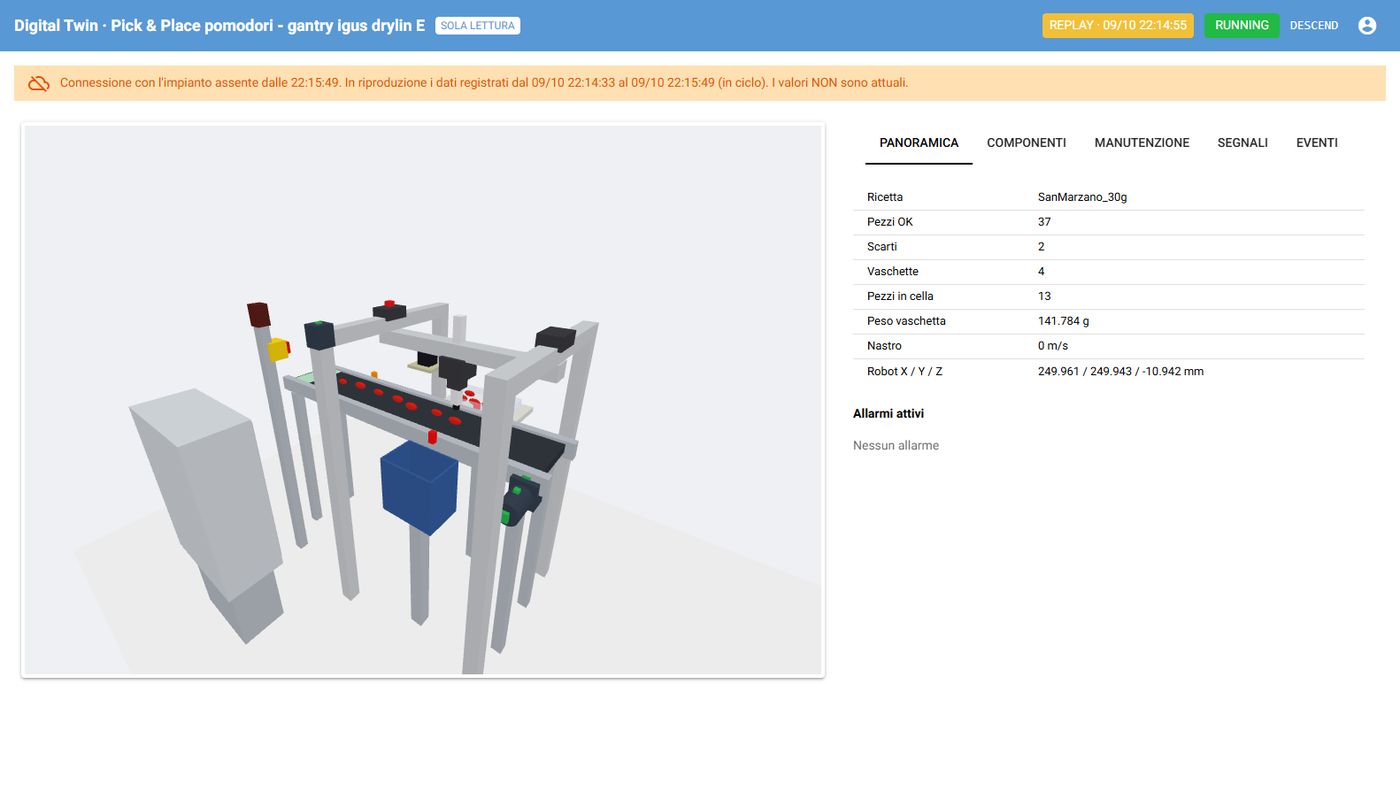Click the REPLAY 09/10 22:14:55 badge

tap(1118, 26)
